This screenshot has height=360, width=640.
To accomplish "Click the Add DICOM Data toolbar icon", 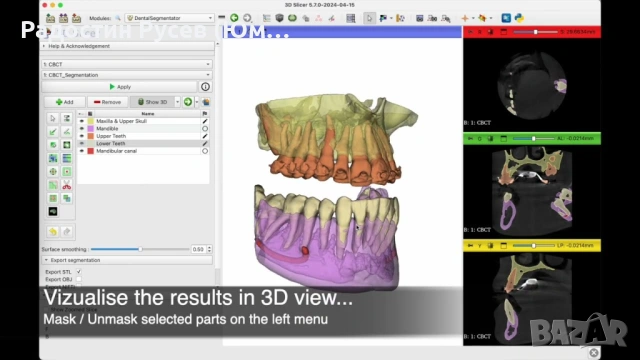I will (x=63, y=18).
